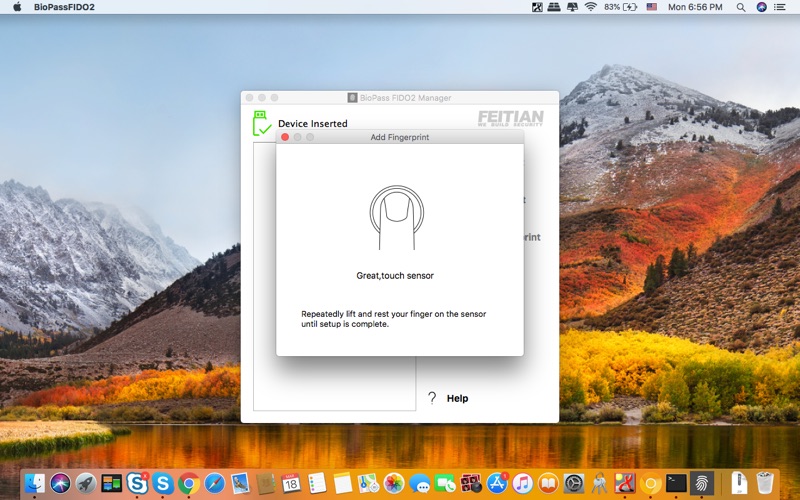The height and width of the screenshot is (500, 800).
Task: Show Wi-Fi status menu
Action: (590, 7)
